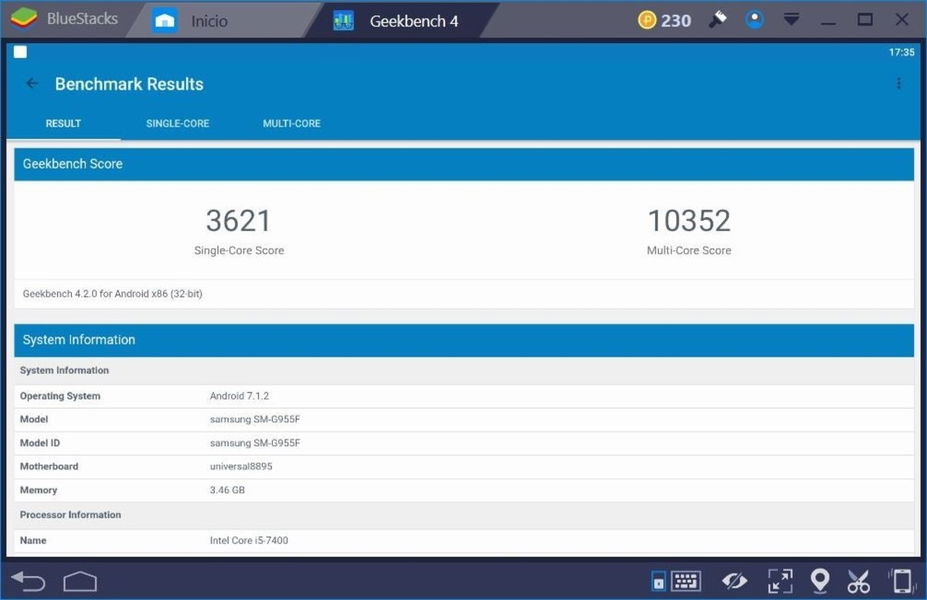Viewport: 927px width, 600px height.
Task: Maximize the BlueStacks window
Action: (x=865, y=20)
